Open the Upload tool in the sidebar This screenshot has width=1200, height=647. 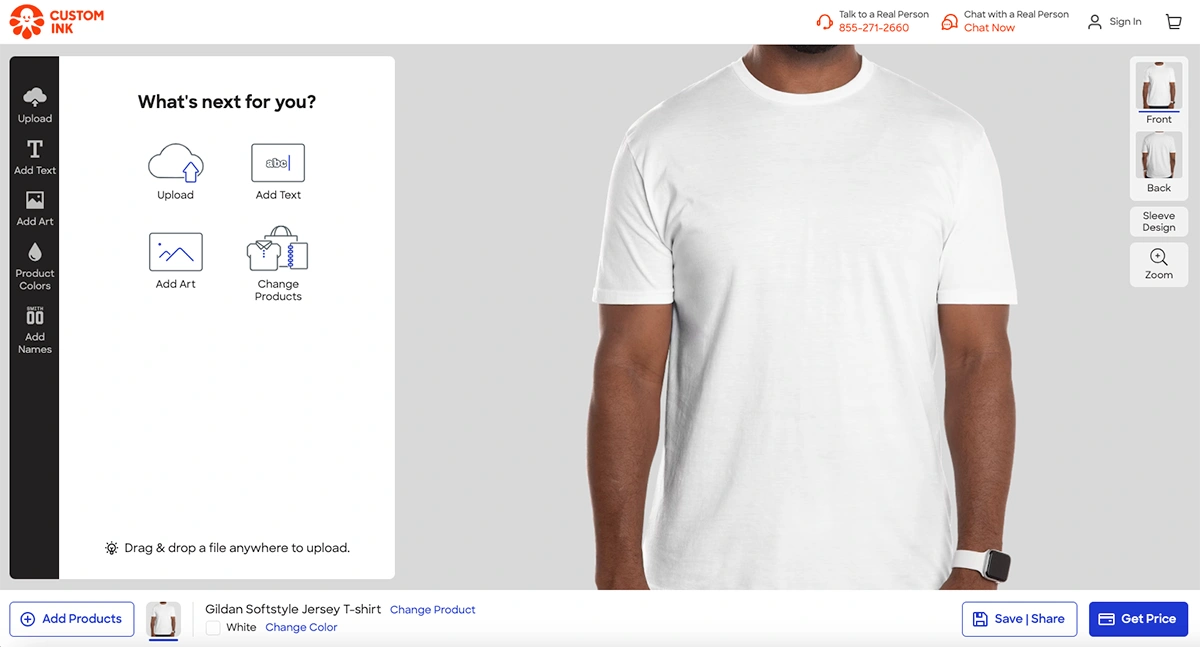(34, 105)
